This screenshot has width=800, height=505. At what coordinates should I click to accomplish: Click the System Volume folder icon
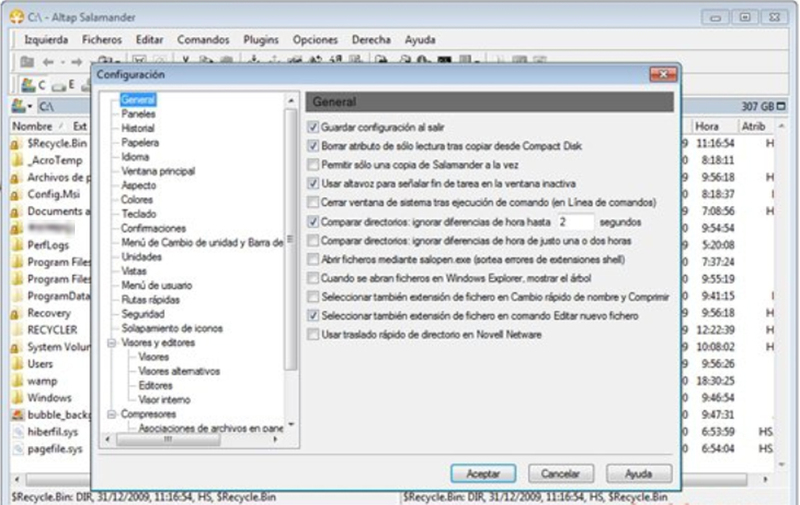(x=16, y=347)
